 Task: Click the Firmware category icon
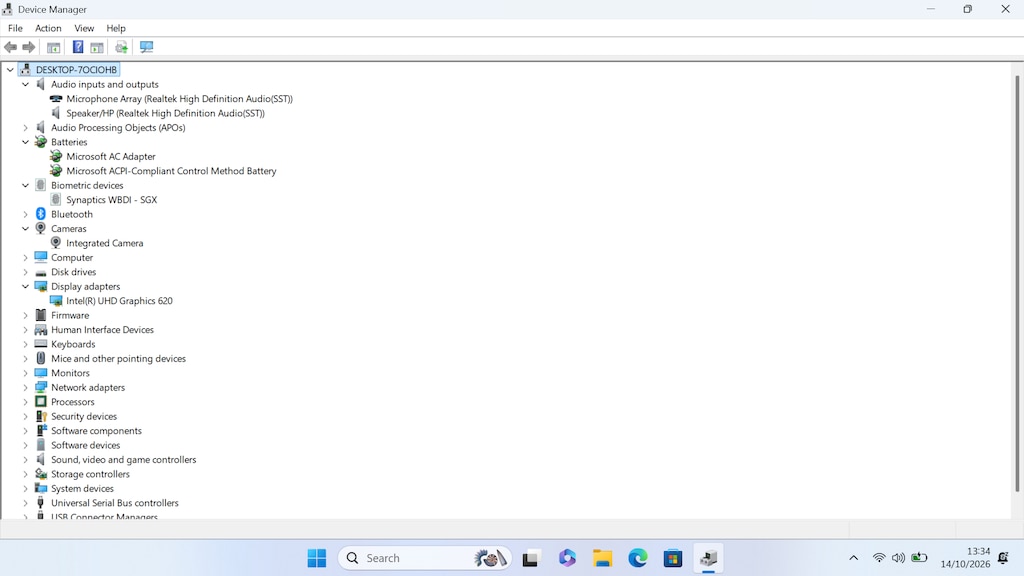(x=40, y=315)
